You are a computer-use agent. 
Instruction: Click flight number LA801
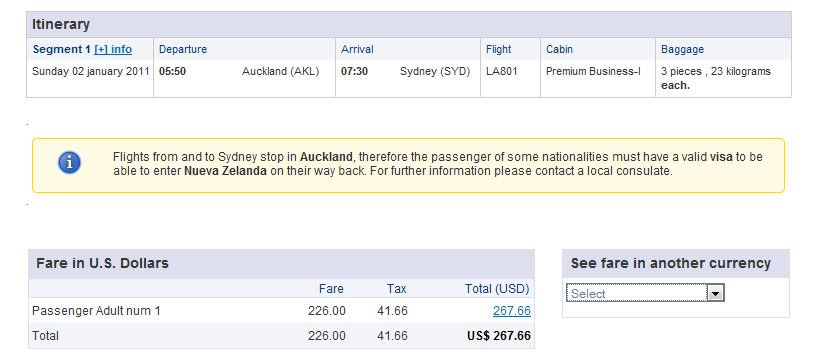502,71
